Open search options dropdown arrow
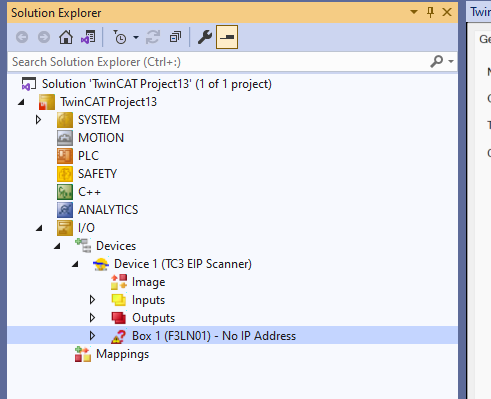Image resolution: width=491 pixels, height=399 pixels. [451, 61]
